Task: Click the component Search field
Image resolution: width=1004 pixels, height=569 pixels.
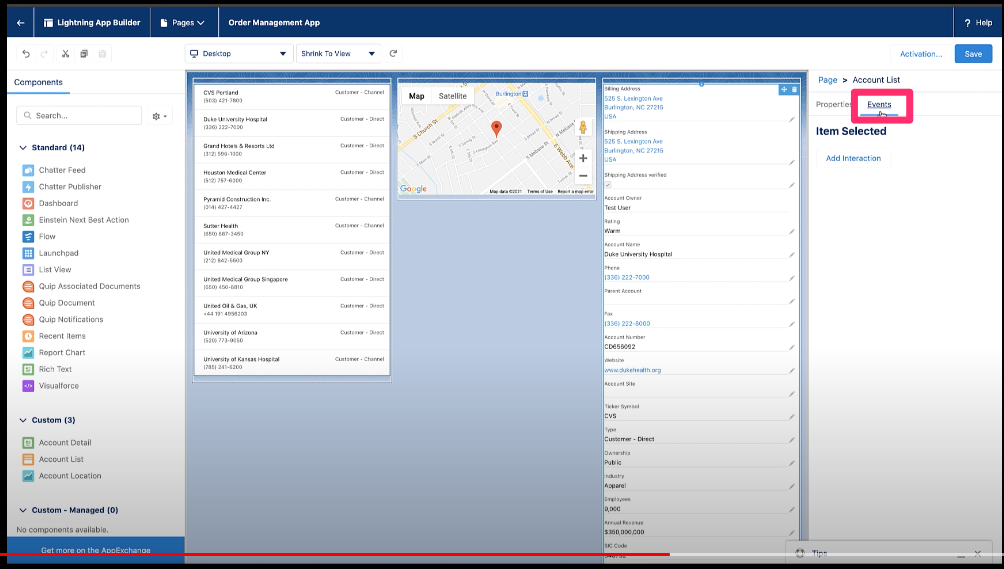Action: (79, 115)
